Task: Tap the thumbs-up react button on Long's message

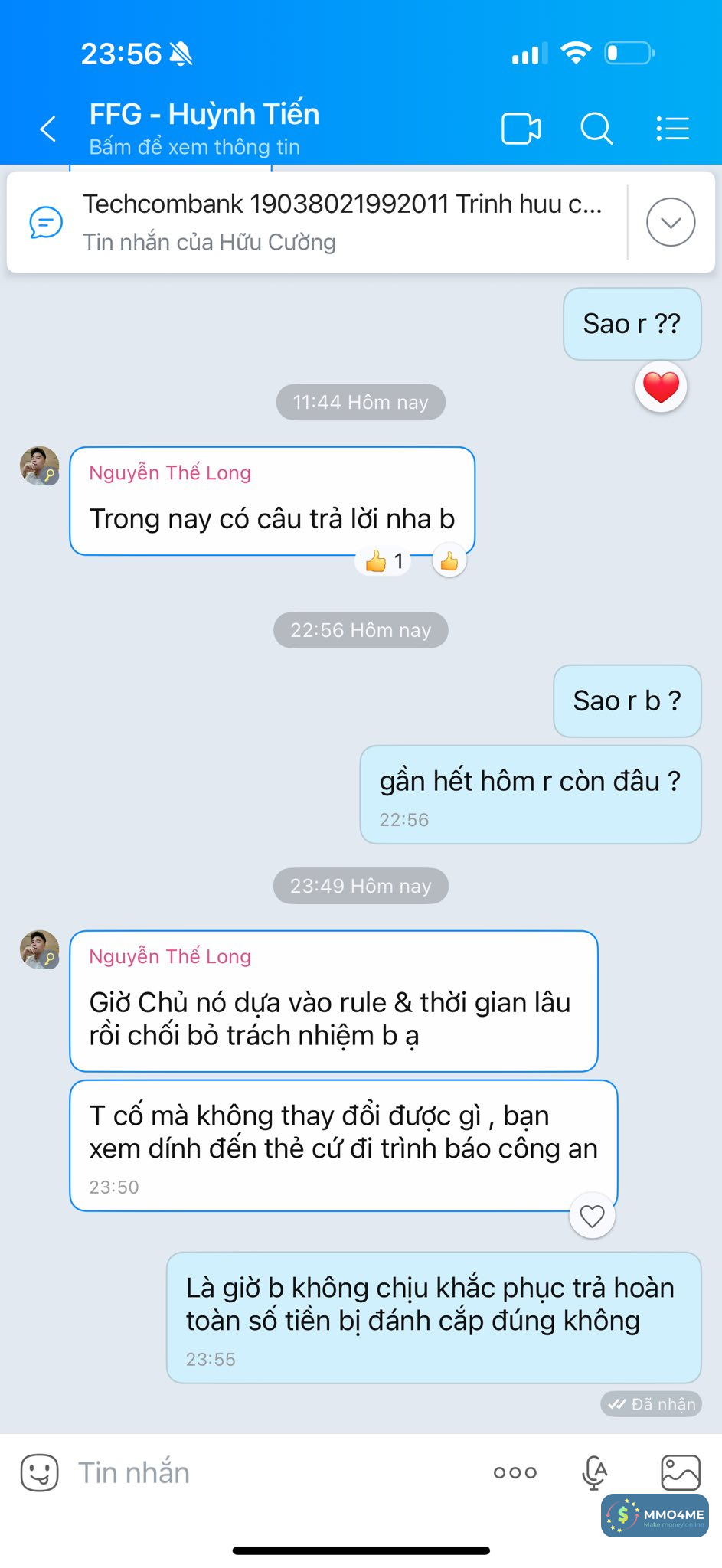Action: (449, 561)
